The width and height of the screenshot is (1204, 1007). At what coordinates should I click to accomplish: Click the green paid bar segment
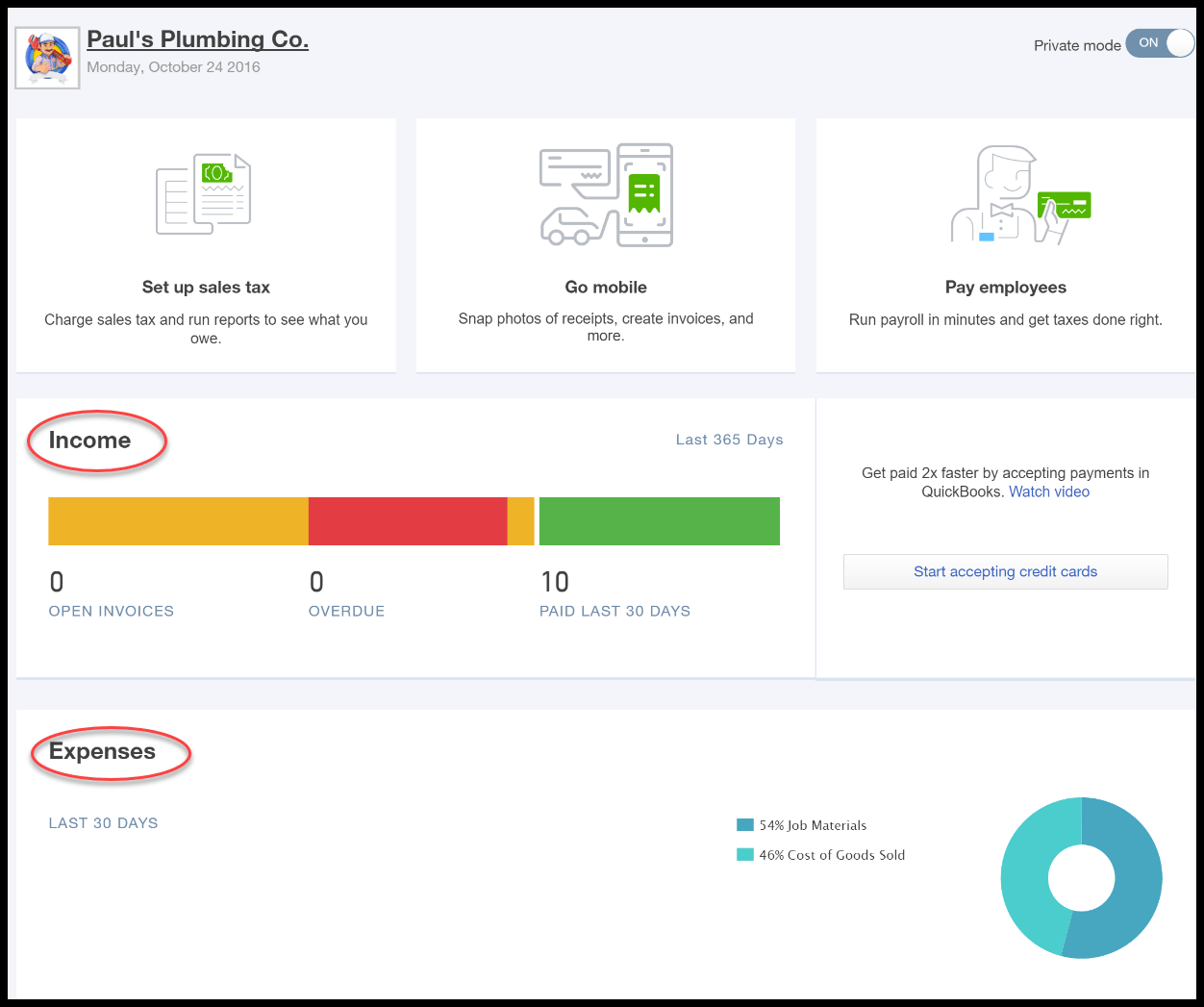660,521
